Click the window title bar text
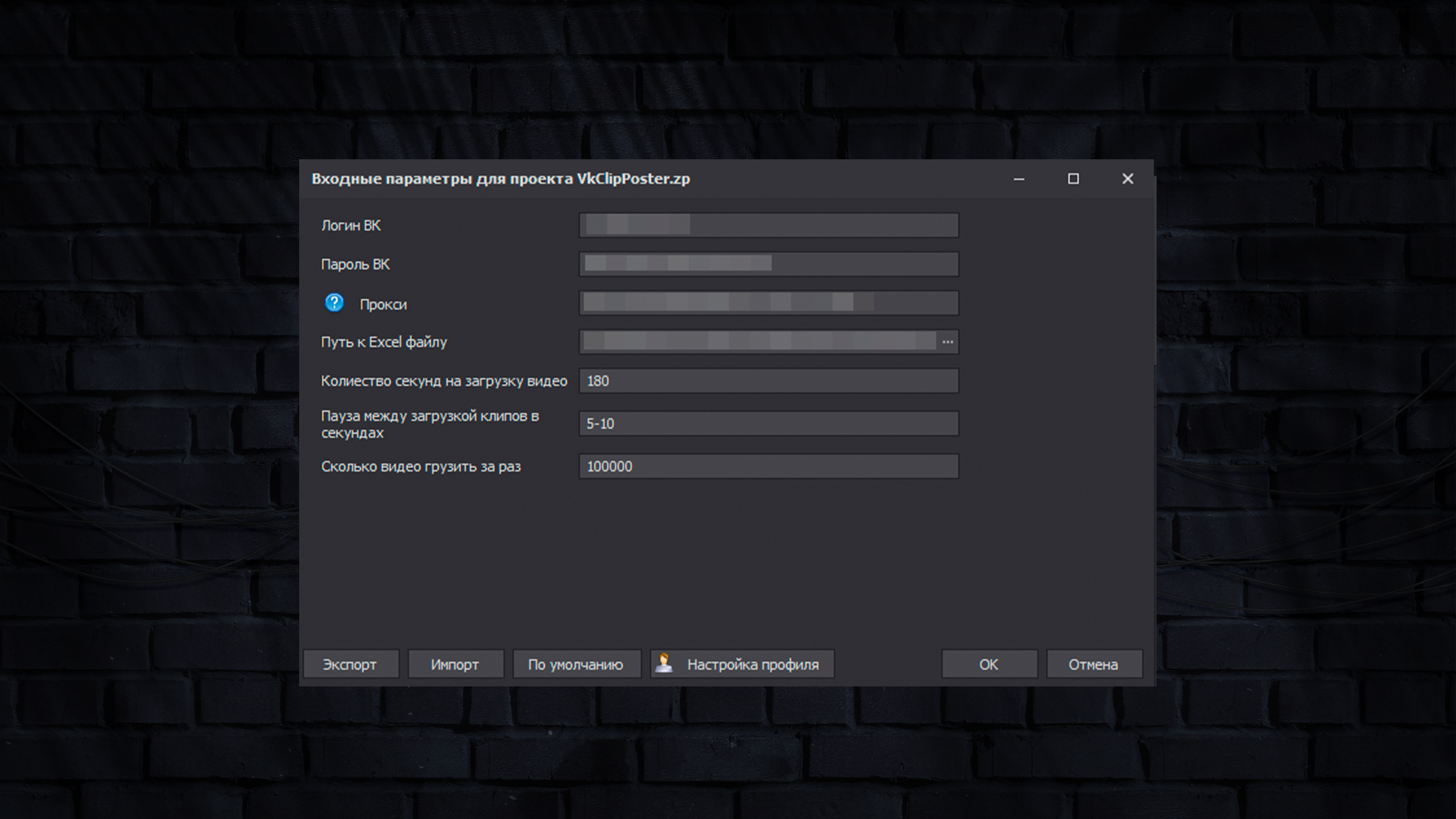Viewport: 1456px width, 819px height. pos(500,179)
